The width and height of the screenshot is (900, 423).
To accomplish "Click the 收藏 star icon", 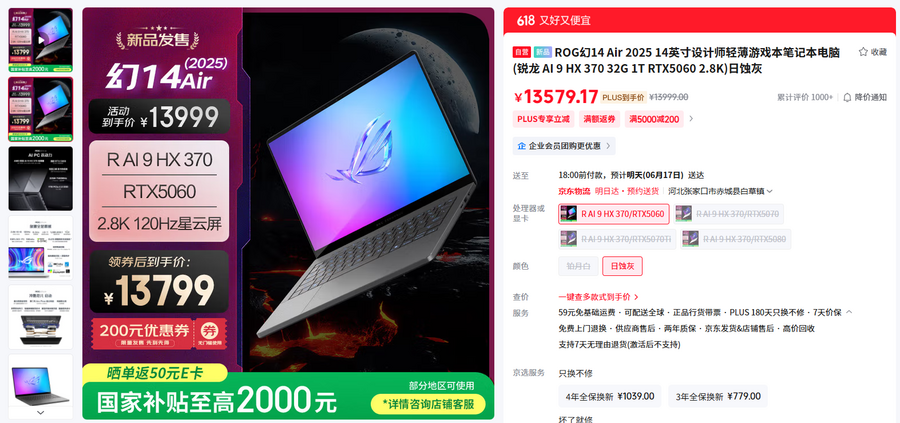I will (863, 52).
